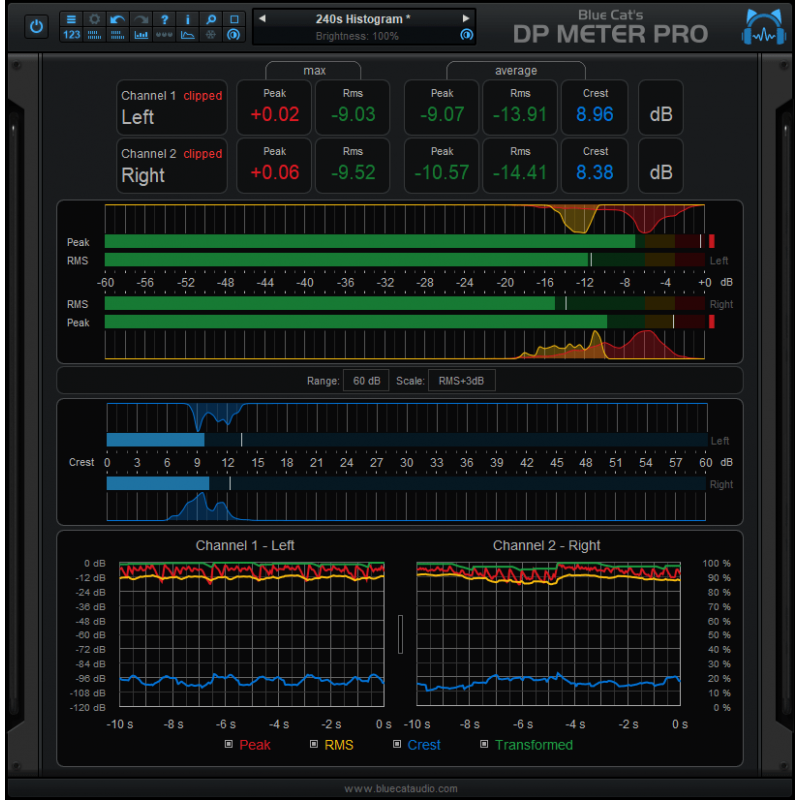Open the main hamburger menu
Image resolution: width=800 pixels, height=800 pixels.
72,18
